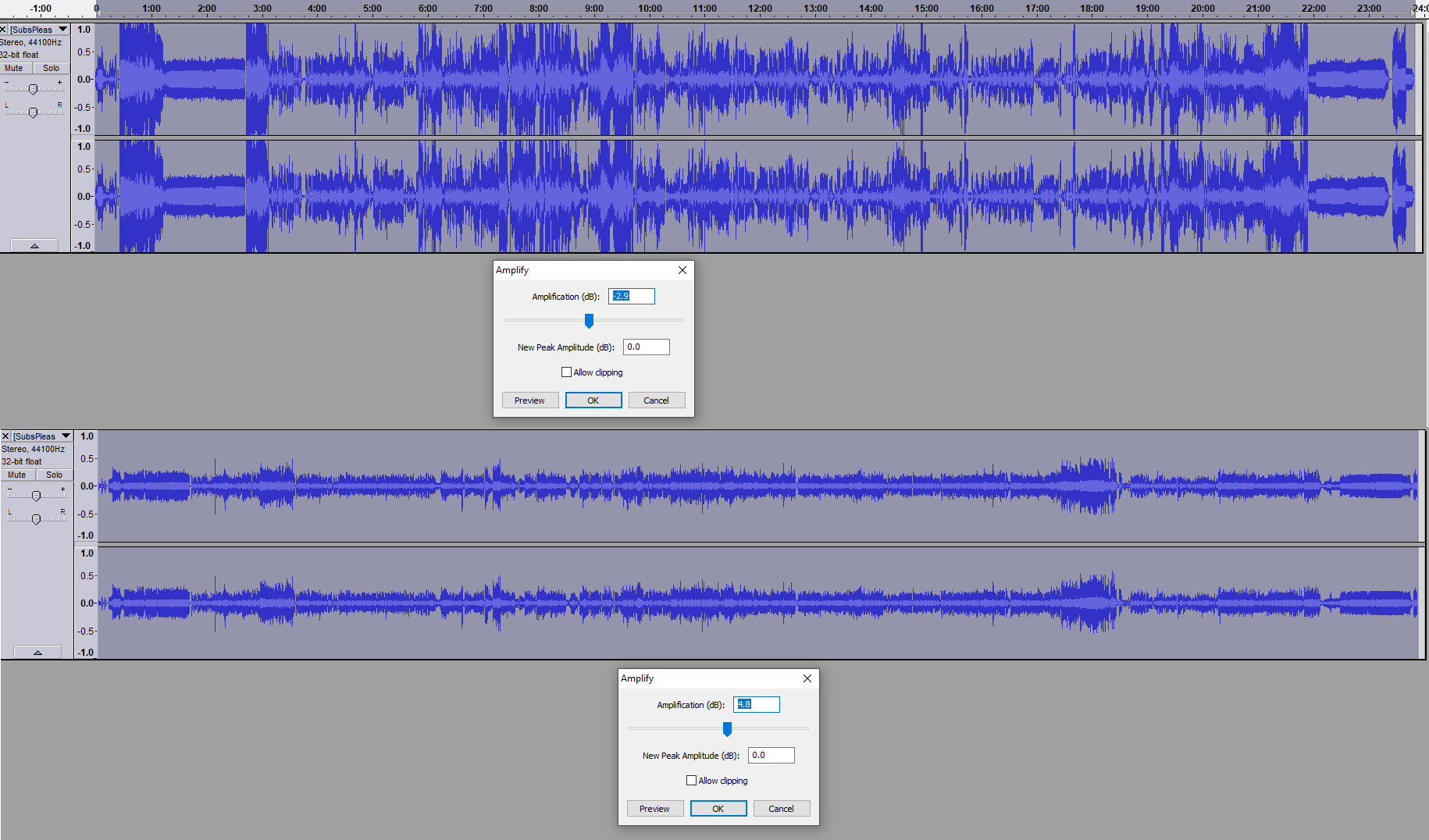Solo the upper audio track
The width and height of the screenshot is (1429, 840).
[x=52, y=68]
